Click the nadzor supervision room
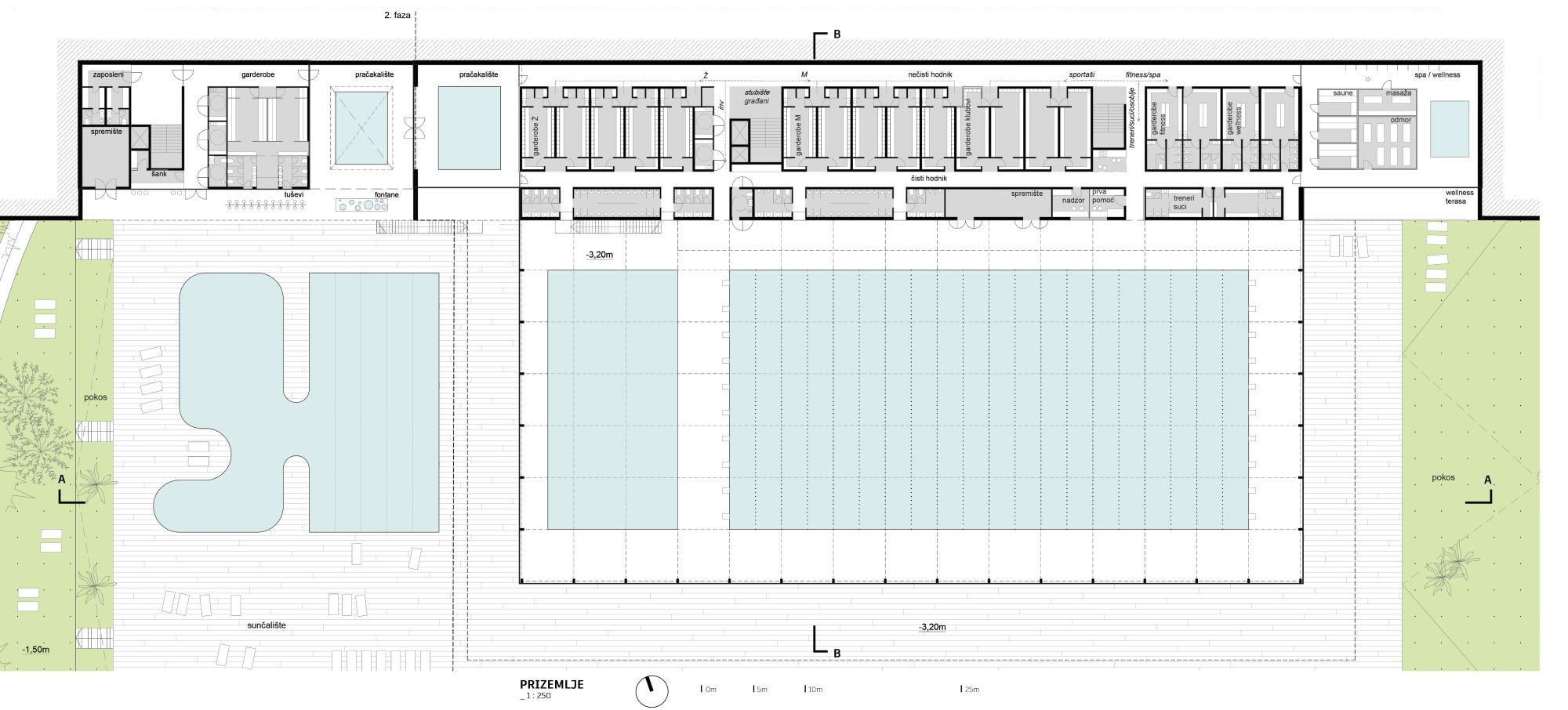The width and height of the screenshot is (1568, 710). (1073, 201)
